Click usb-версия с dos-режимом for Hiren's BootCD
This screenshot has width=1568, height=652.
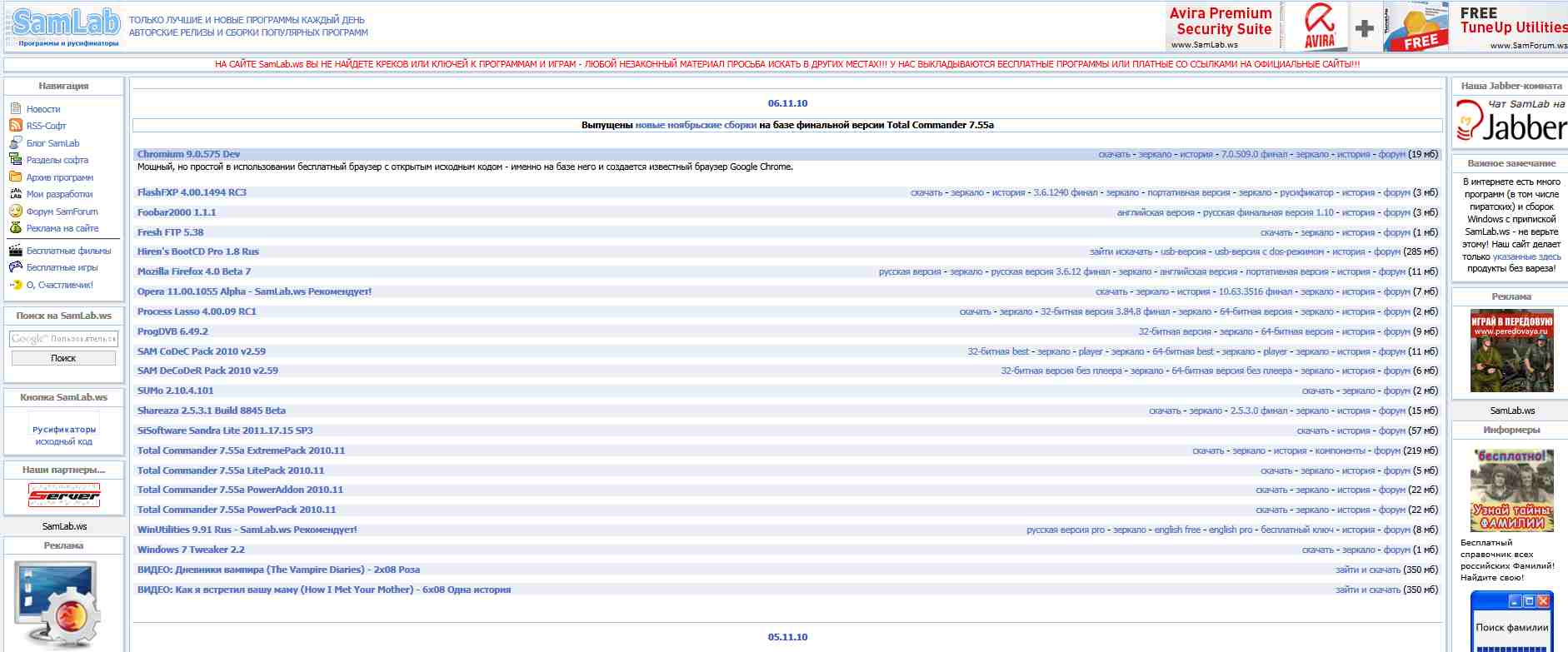(x=1269, y=251)
